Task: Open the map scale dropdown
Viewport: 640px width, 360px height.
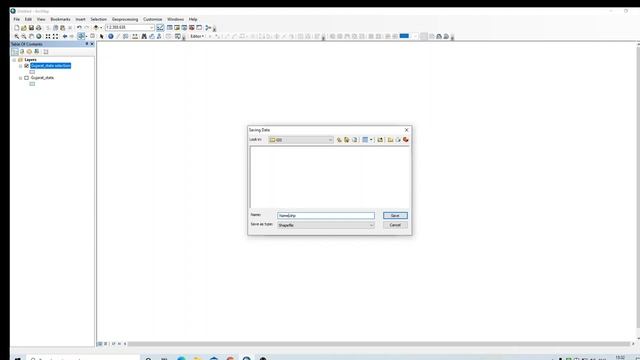Action: tap(152, 28)
